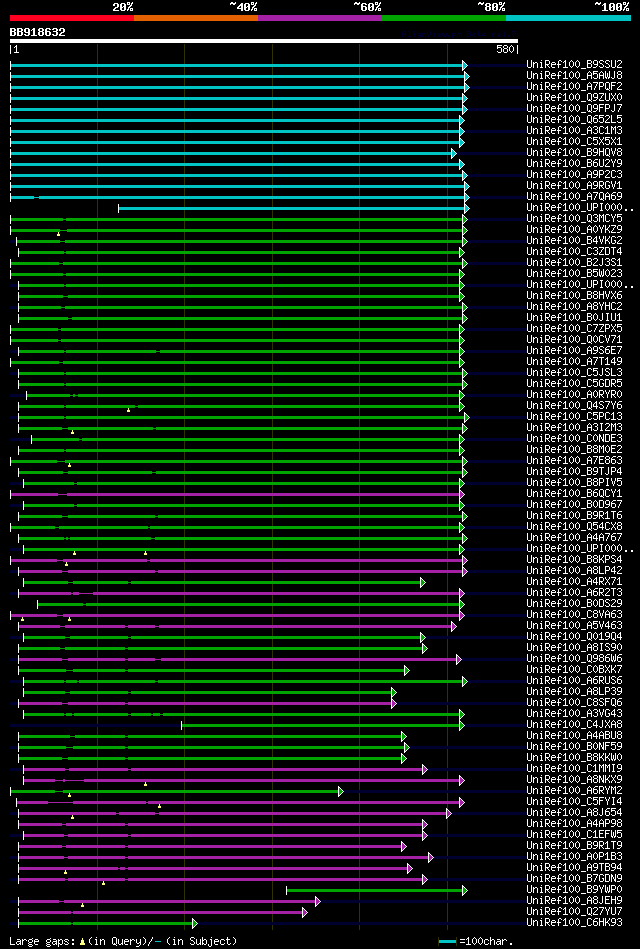The height and width of the screenshot is (949, 640).
Task: Select hit label UniRef100_Q9ZUX0
Action: (574, 97)
